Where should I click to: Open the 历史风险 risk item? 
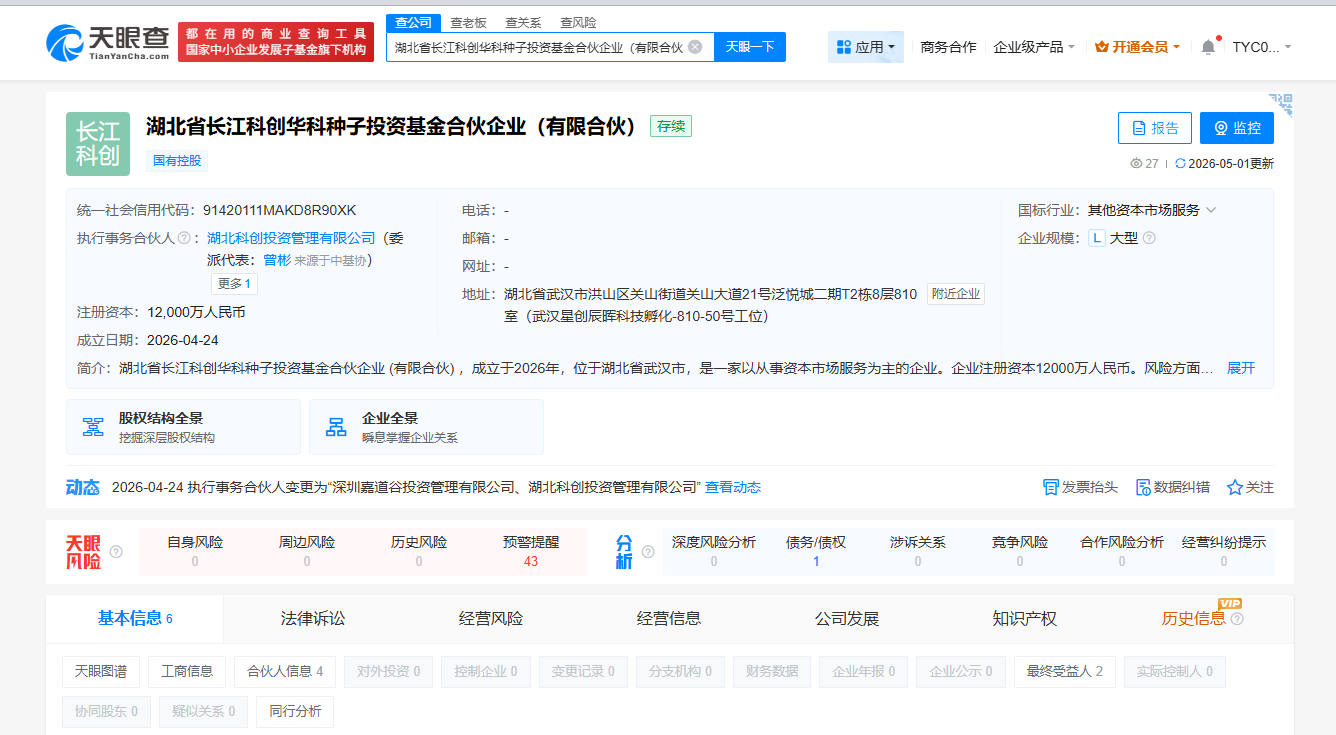click(x=419, y=551)
